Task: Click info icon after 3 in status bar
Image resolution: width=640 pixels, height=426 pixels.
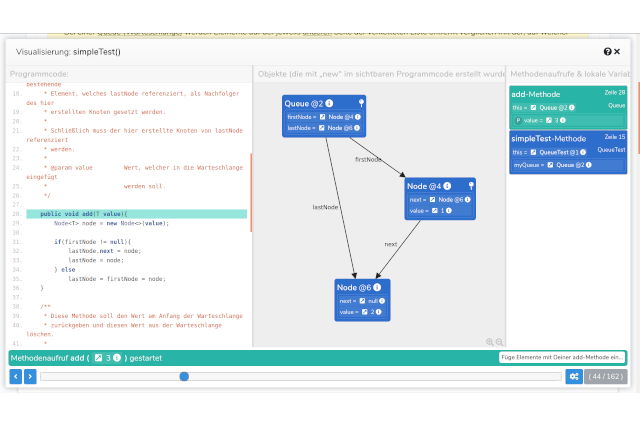Action: (x=117, y=358)
